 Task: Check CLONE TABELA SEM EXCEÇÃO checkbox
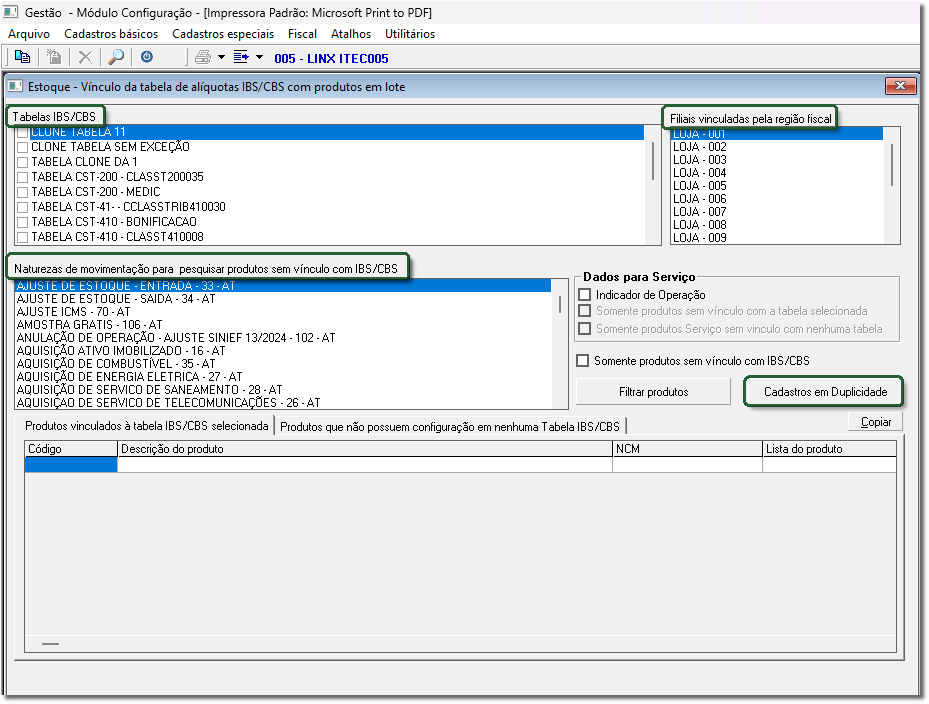click(23, 147)
